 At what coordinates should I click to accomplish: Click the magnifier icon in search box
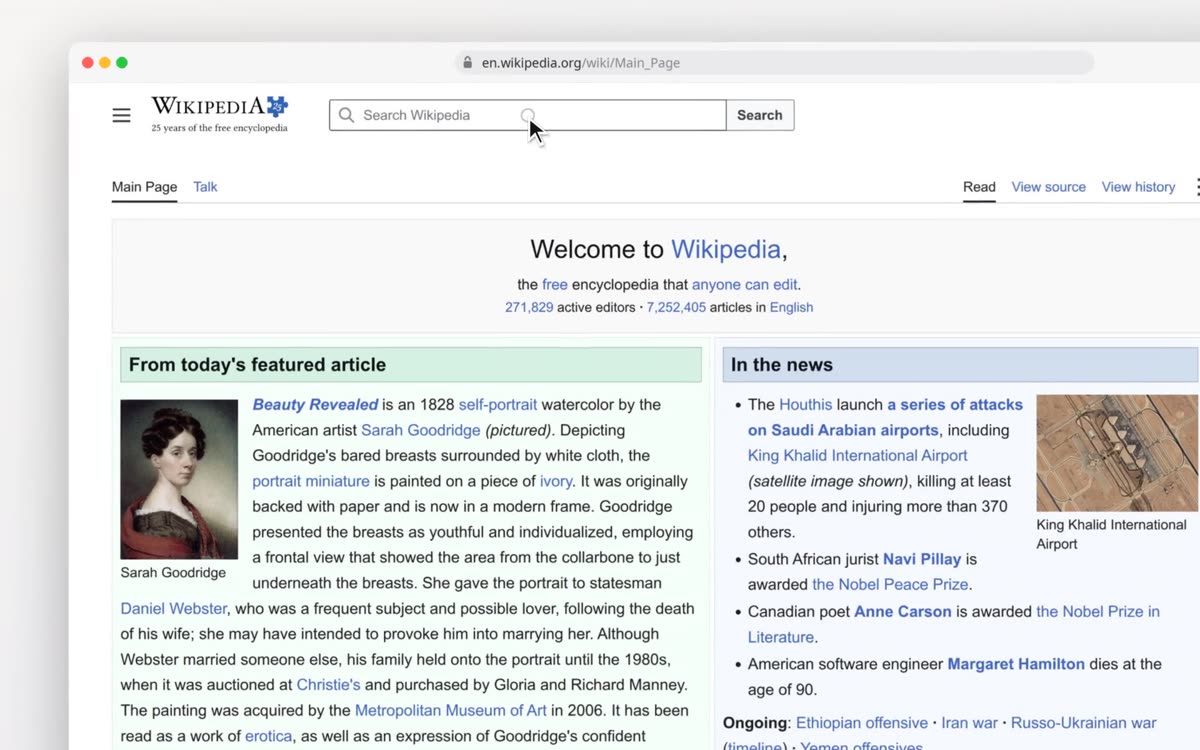click(346, 115)
